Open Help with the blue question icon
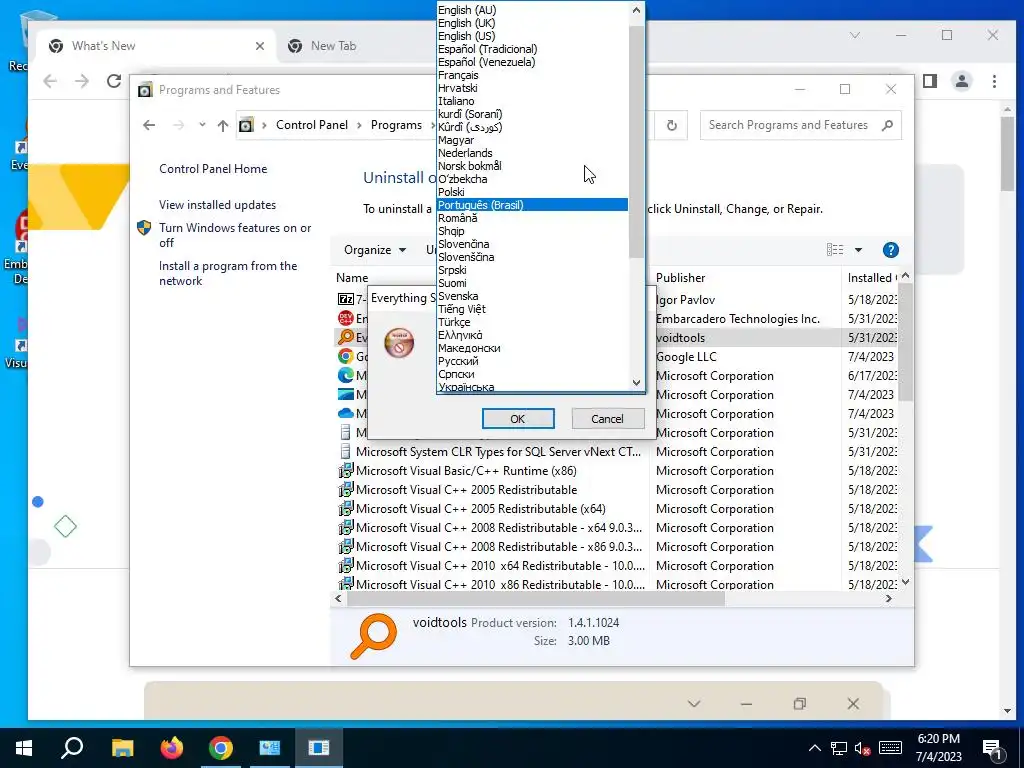 point(890,249)
